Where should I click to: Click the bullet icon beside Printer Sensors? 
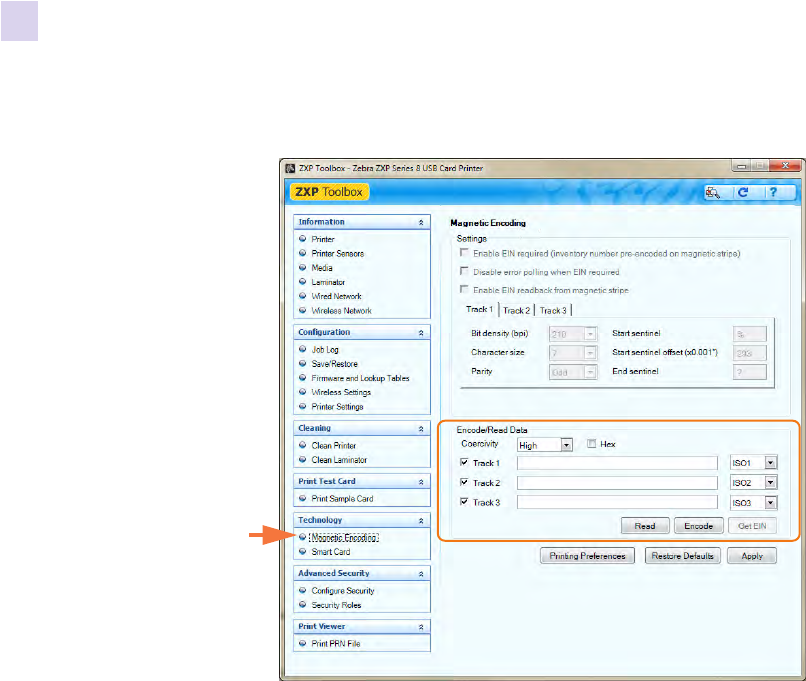(303, 253)
